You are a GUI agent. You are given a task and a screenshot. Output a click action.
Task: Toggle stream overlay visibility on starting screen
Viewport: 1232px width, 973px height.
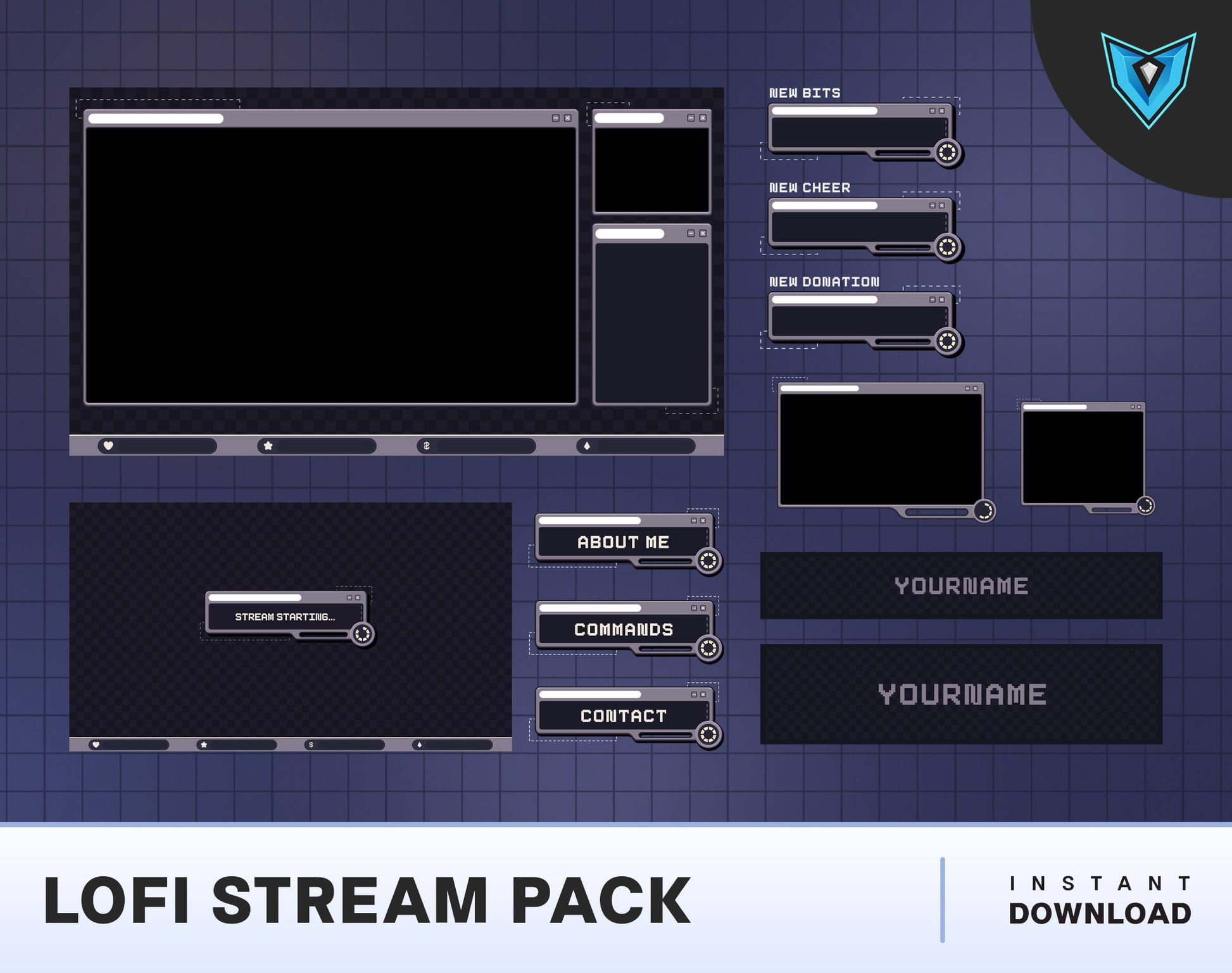[x=350, y=603]
